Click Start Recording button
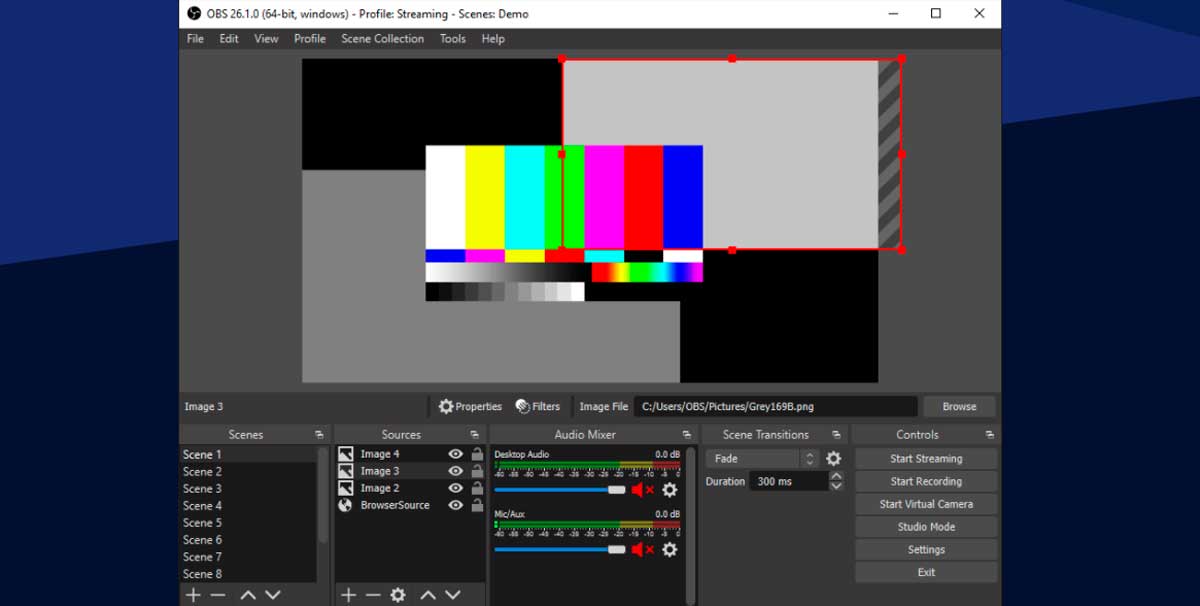The image size is (1200, 606). pyautogui.click(x=926, y=482)
